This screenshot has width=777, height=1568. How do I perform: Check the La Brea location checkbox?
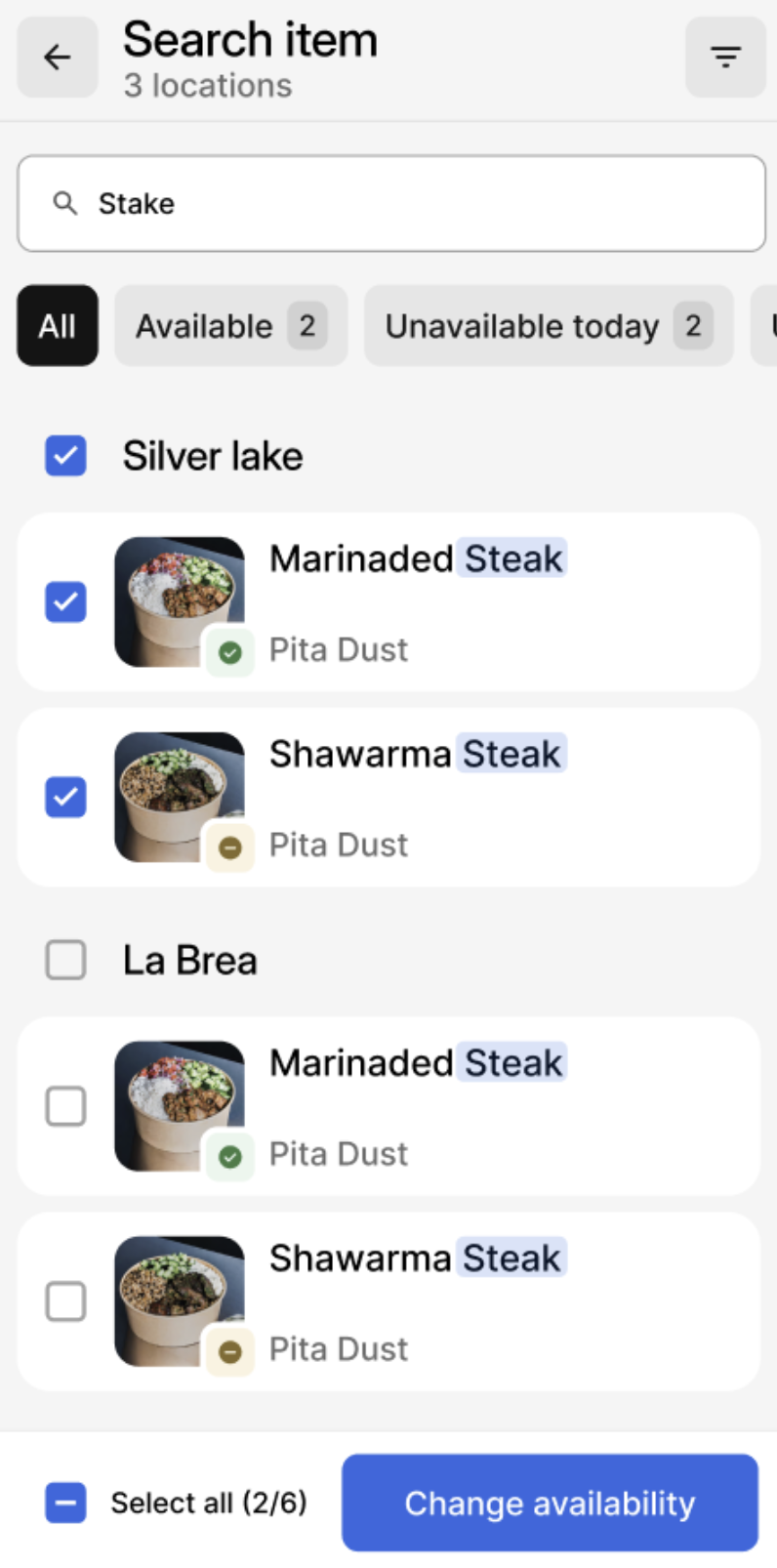65,960
